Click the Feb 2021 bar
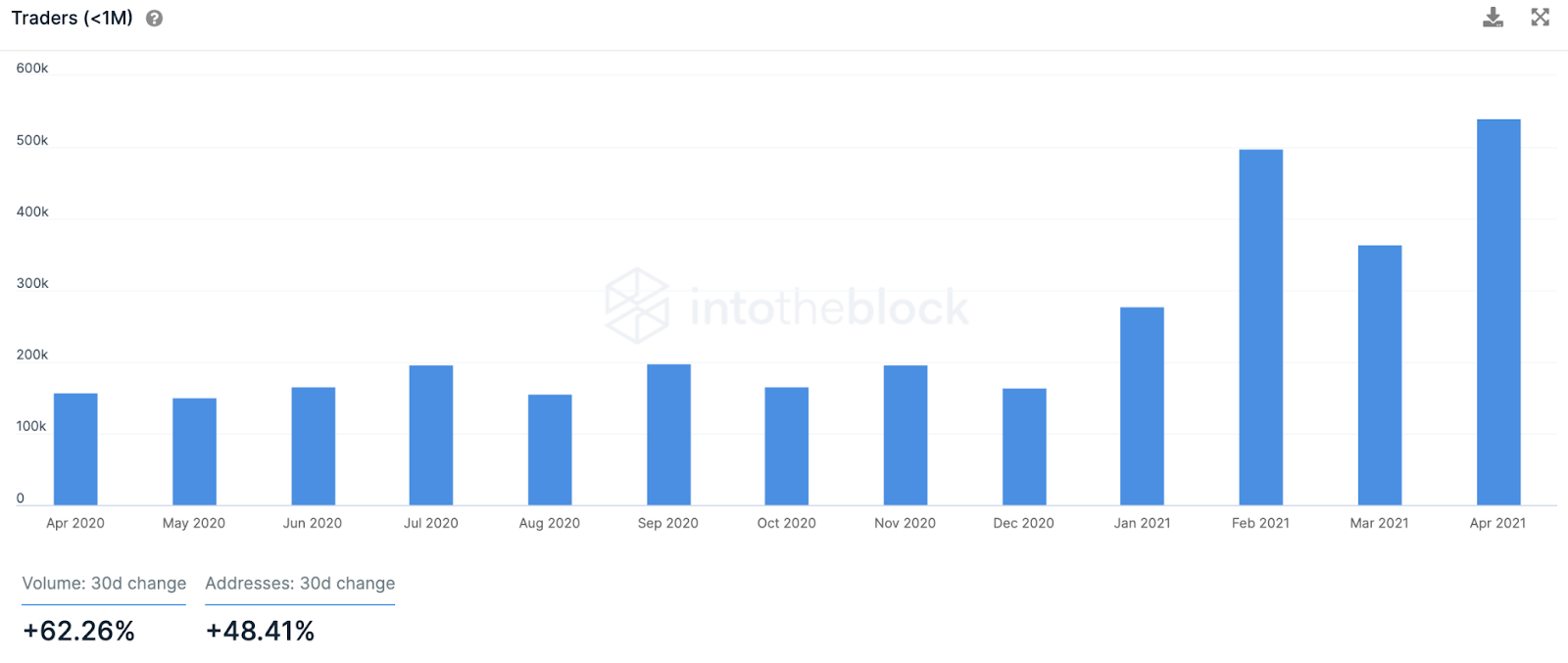1568x663 pixels. coord(1260,327)
